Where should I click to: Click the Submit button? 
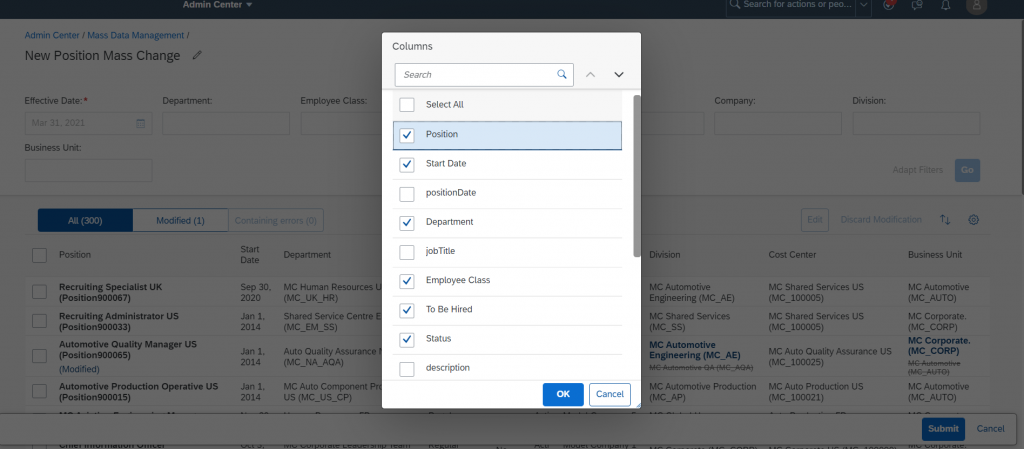point(944,429)
